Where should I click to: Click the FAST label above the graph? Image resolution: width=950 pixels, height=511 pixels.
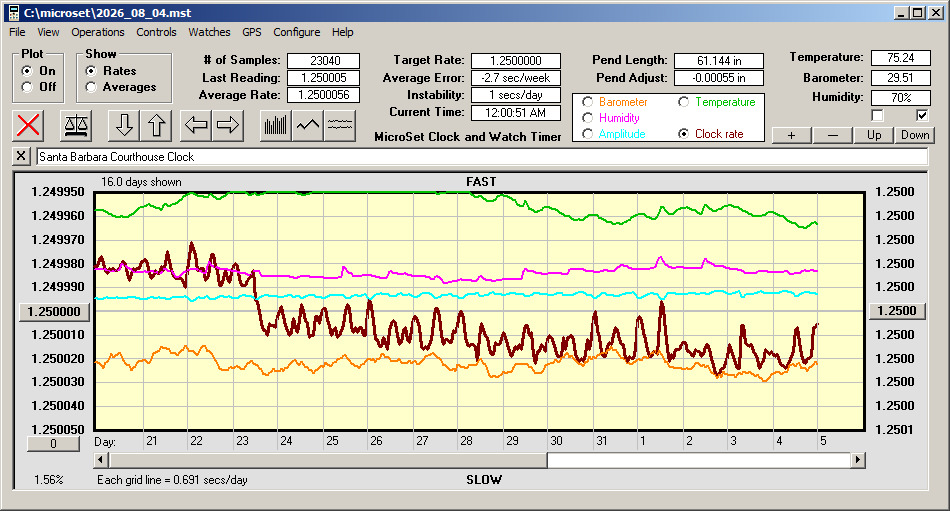click(x=481, y=182)
